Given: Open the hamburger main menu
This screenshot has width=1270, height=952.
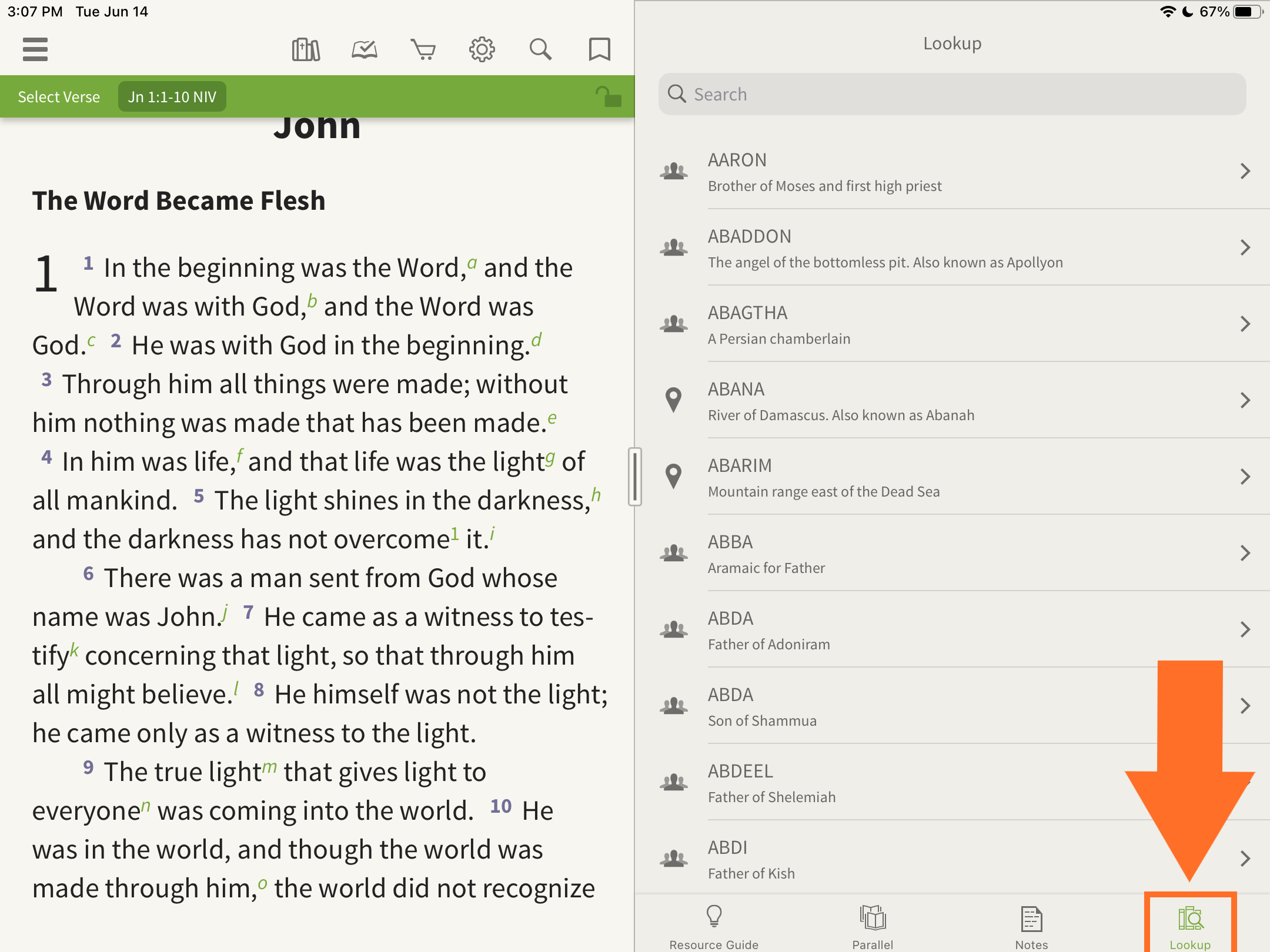Looking at the screenshot, I should pyautogui.click(x=35, y=49).
